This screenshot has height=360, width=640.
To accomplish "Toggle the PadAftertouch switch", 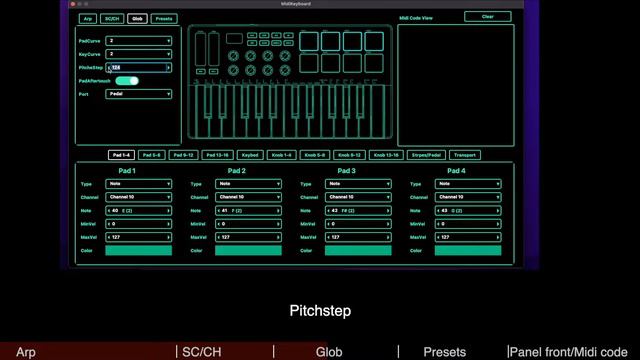I will click(x=127, y=81).
